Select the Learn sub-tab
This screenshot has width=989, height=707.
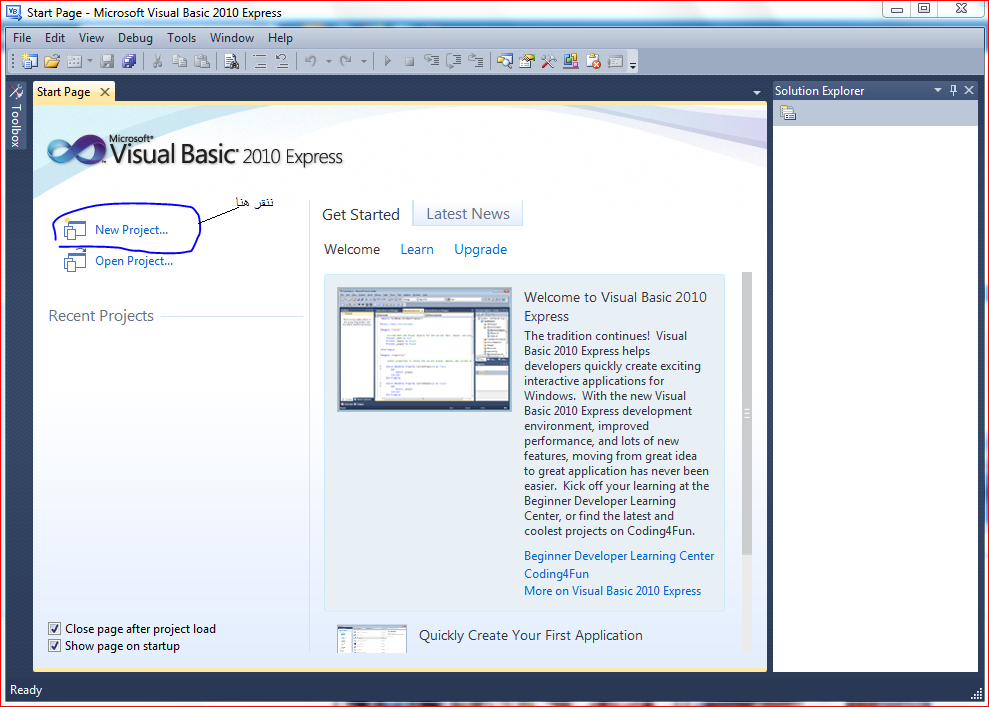click(417, 249)
